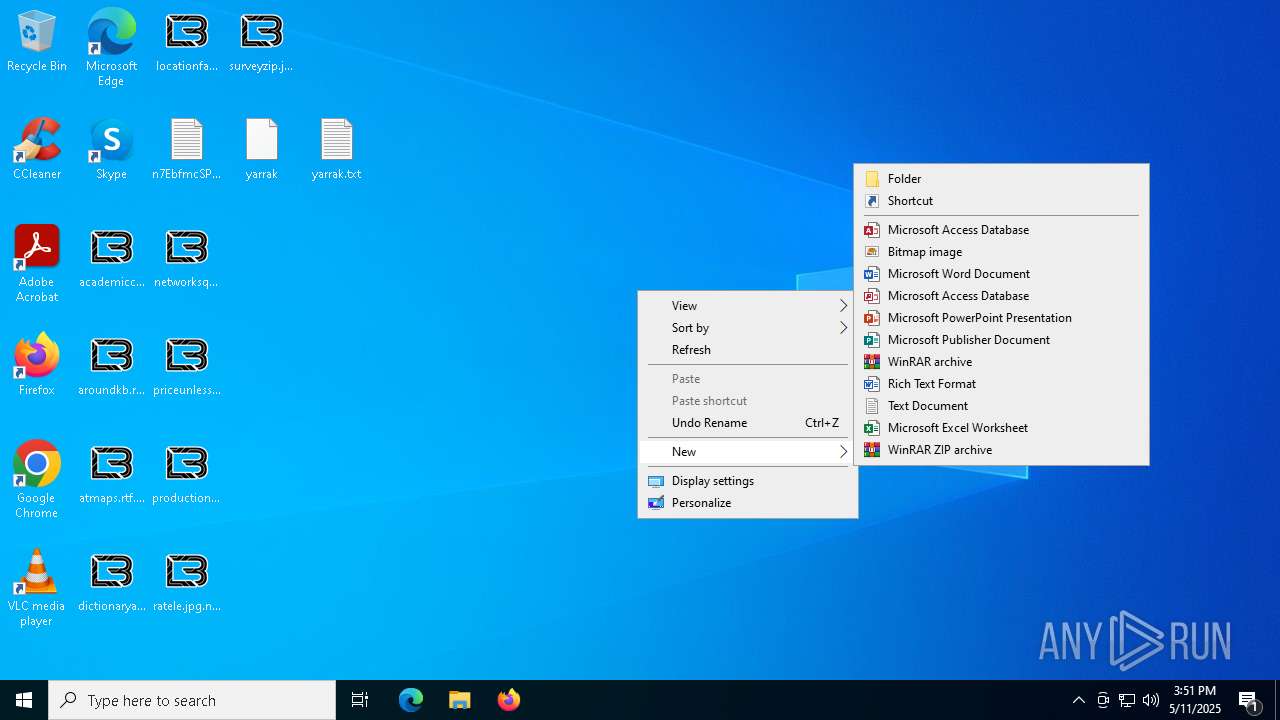The height and width of the screenshot is (720, 1280).
Task: Create a new Text Document
Action: click(x=1001, y=406)
